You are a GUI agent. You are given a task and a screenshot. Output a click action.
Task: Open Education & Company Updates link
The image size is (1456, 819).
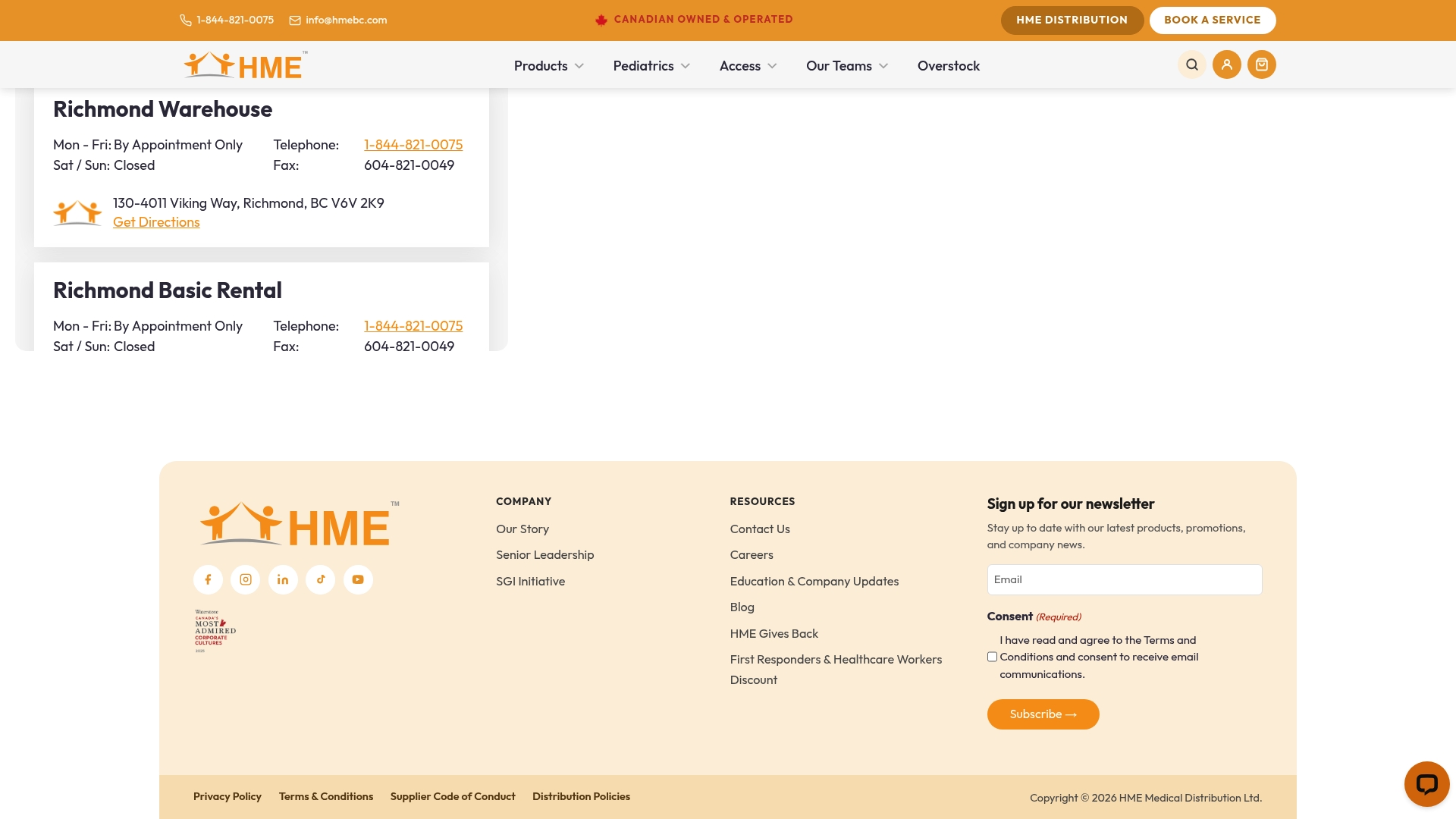click(814, 582)
